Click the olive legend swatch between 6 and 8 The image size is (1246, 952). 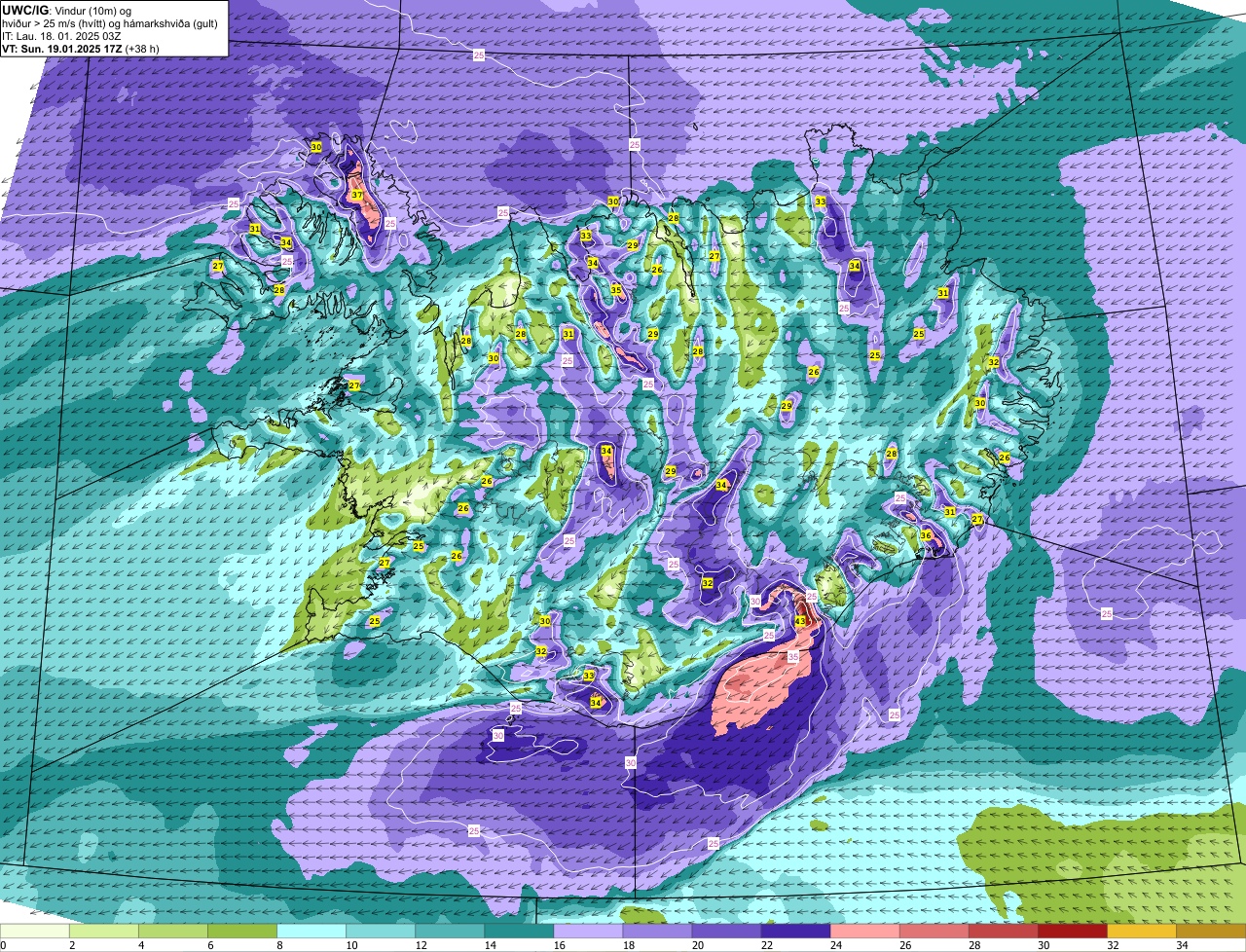click(242, 931)
